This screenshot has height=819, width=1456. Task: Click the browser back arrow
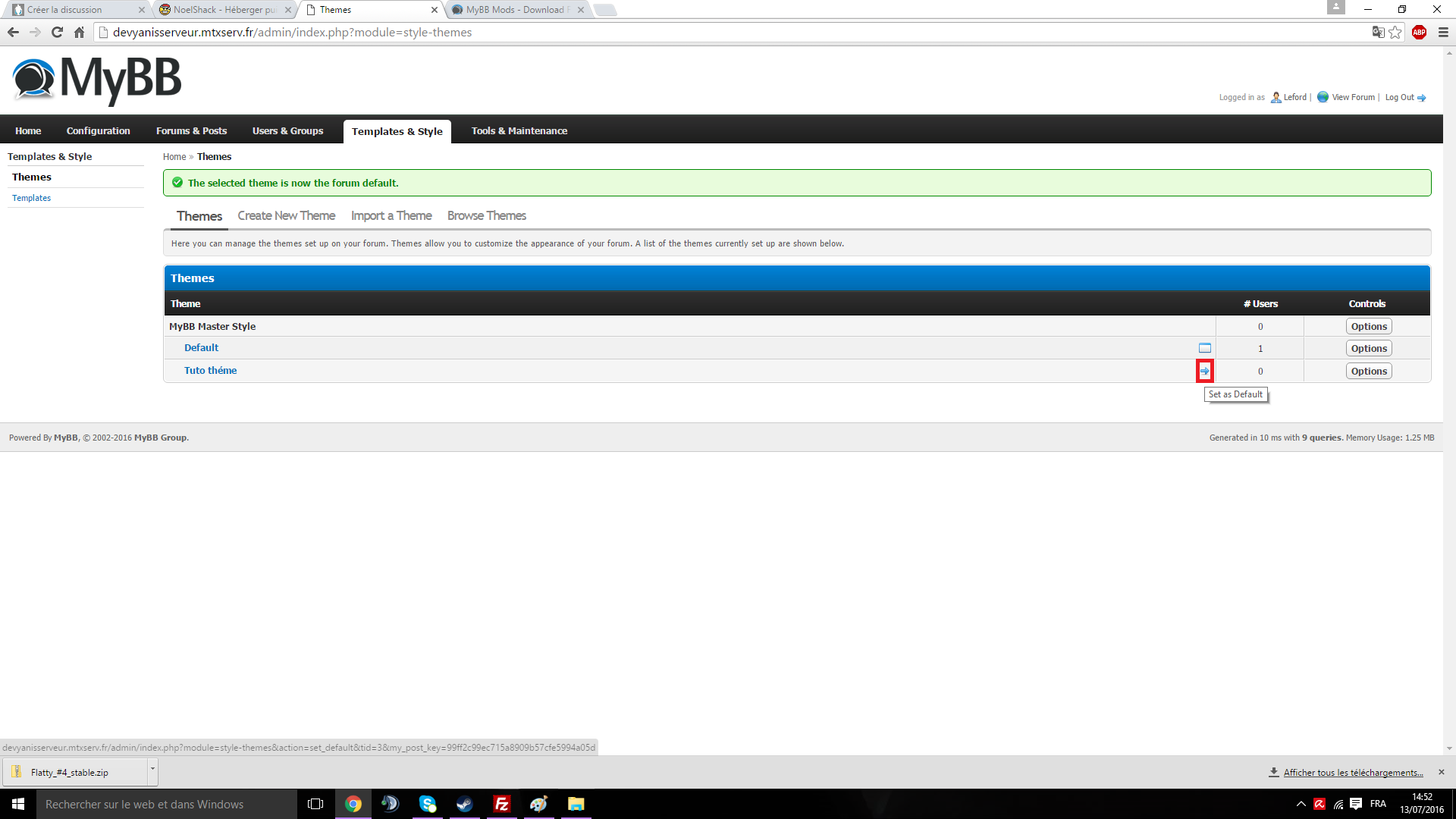pos(13,32)
